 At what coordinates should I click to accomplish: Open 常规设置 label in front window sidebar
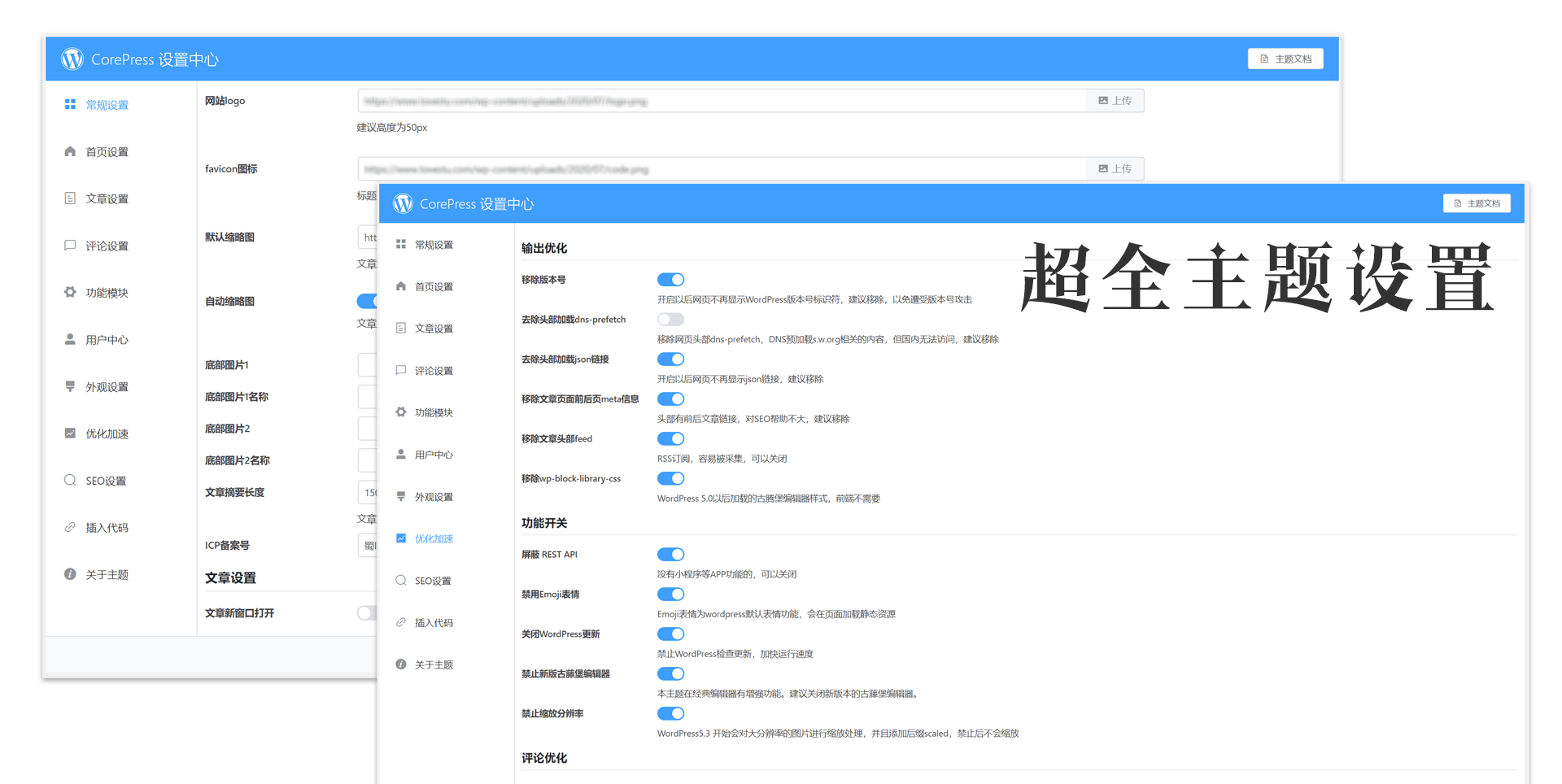click(x=434, y=245)
